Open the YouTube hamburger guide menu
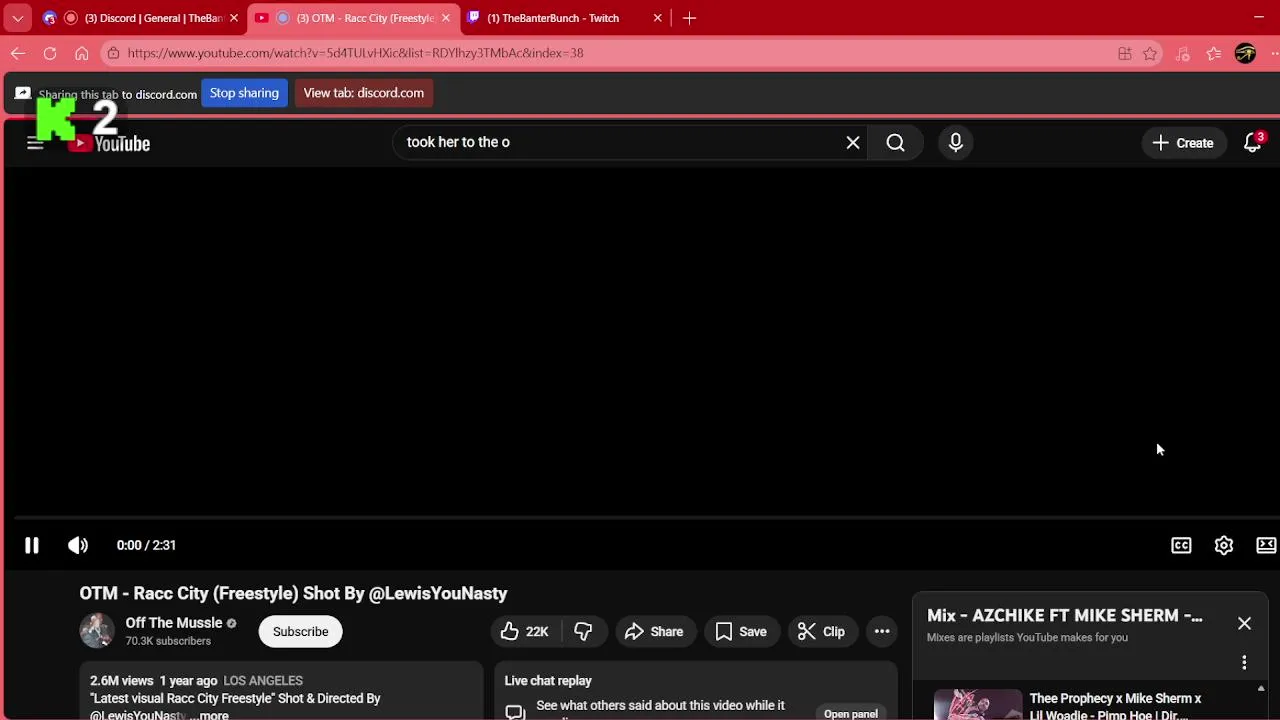 35,143
